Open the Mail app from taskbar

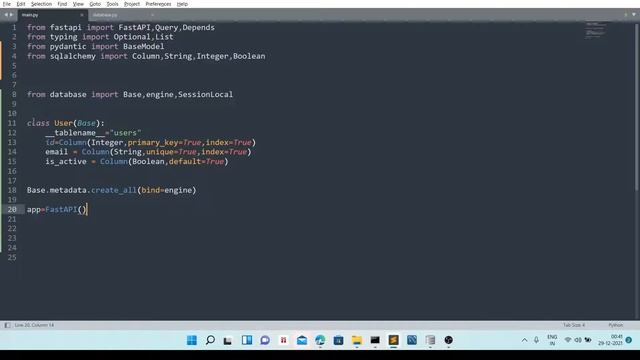(302, 340)
